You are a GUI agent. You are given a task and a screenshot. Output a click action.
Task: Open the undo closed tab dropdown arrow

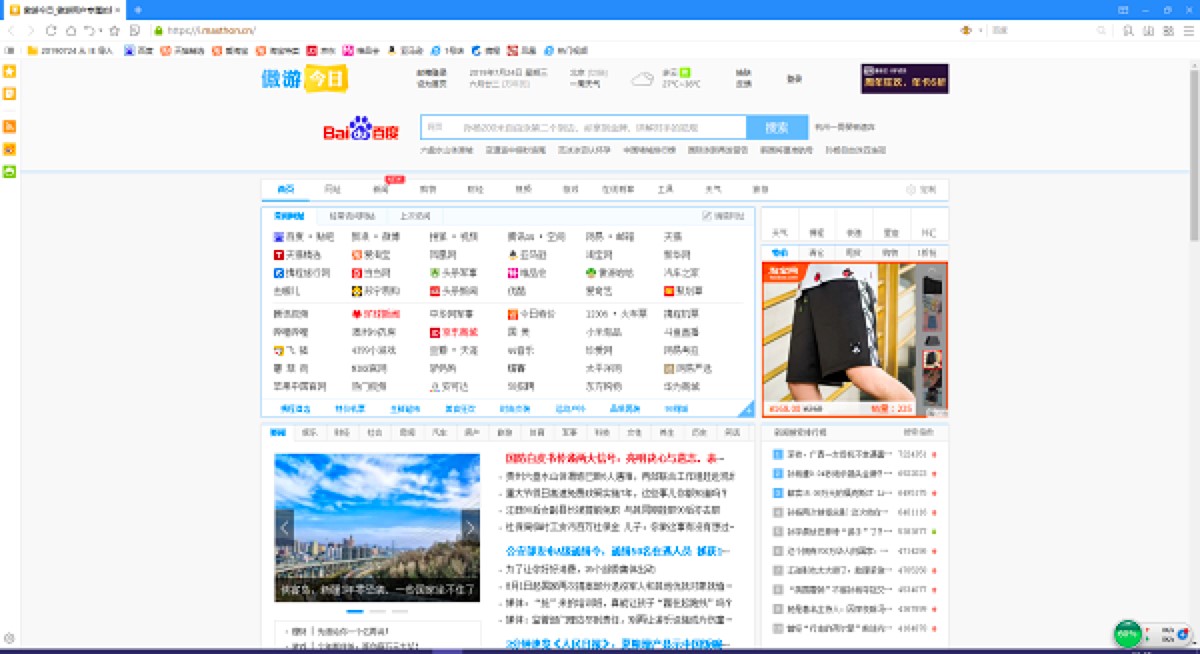point(101,30)
